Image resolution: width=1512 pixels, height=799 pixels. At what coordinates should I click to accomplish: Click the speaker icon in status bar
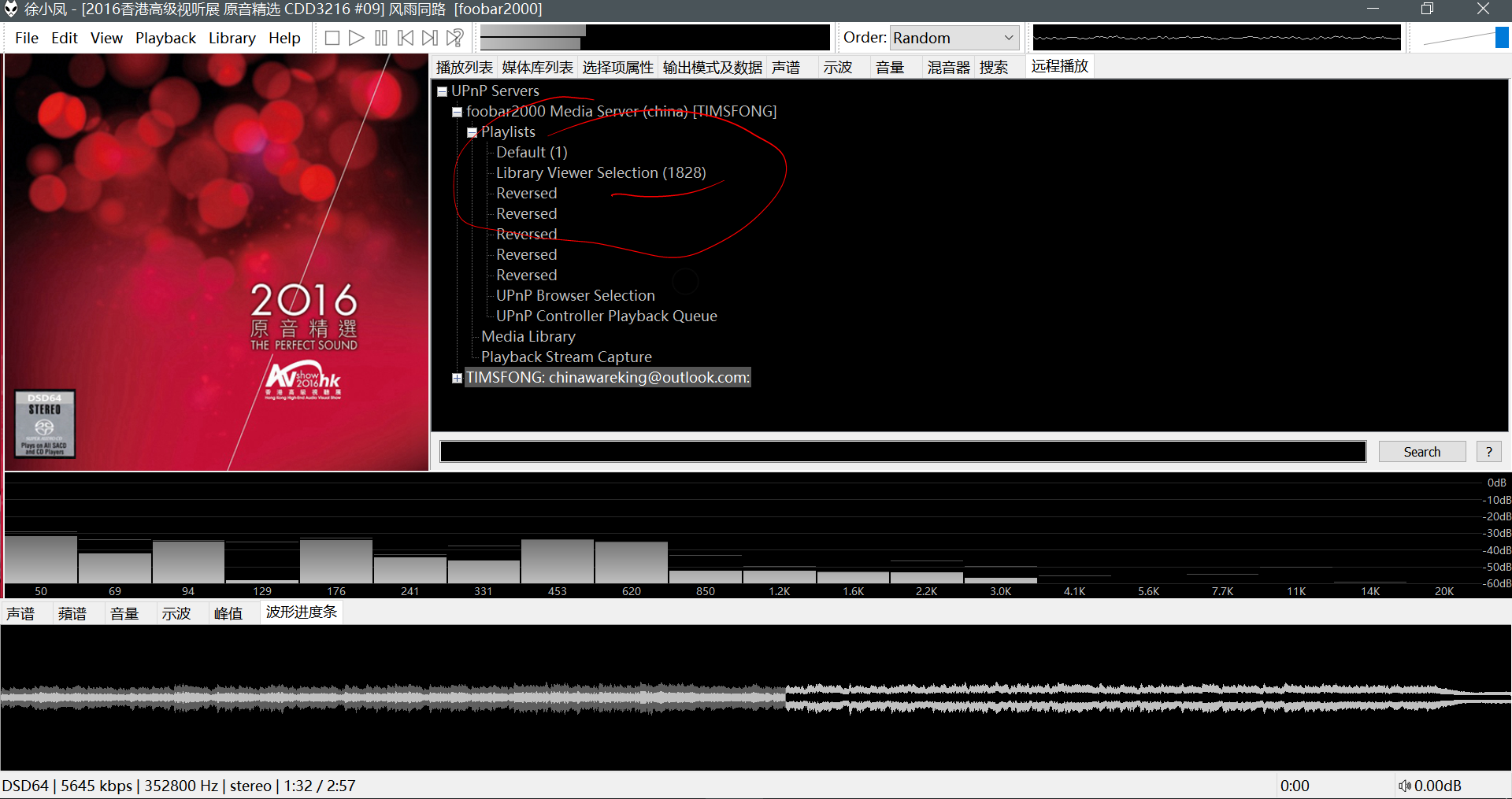1404,786
